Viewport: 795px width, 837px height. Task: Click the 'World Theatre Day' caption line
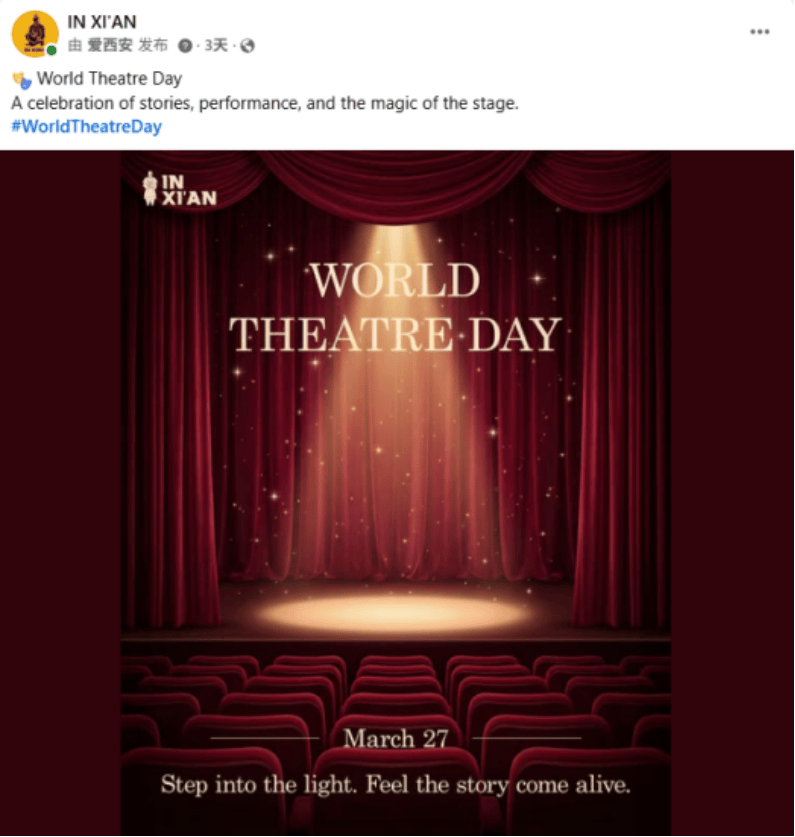coord(109,79)
